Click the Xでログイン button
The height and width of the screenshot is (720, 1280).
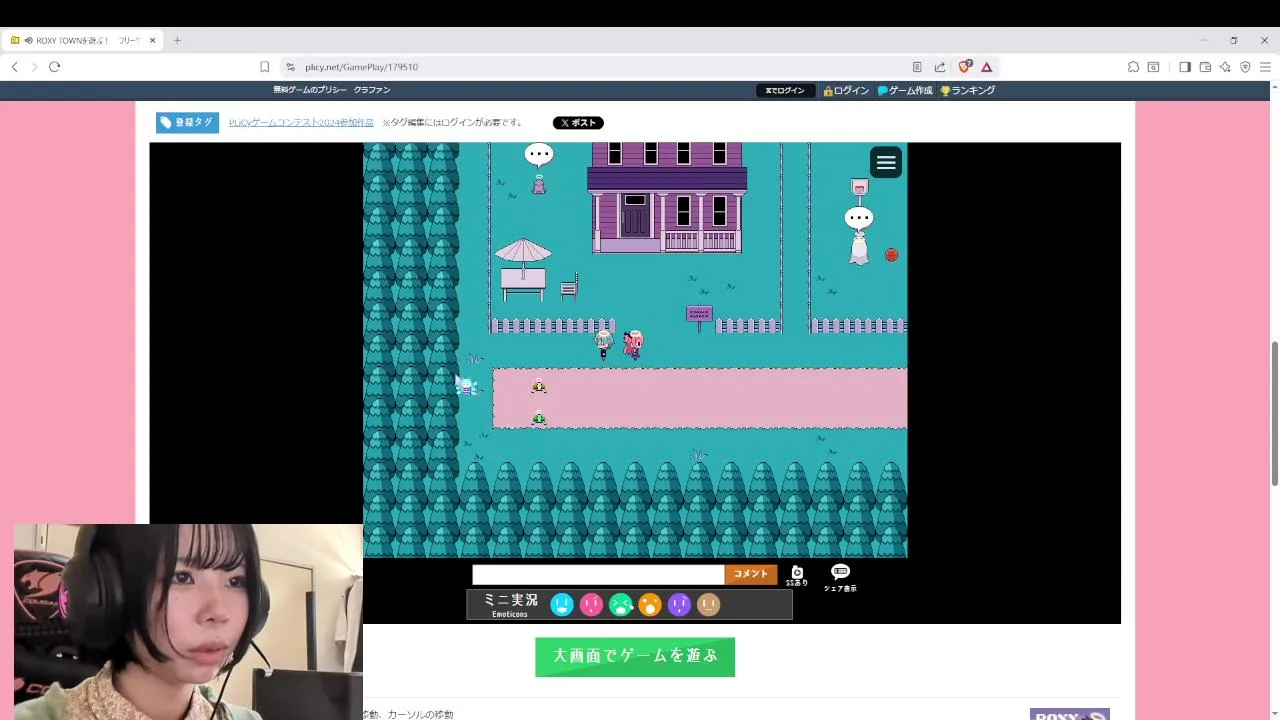click(785, 90)
